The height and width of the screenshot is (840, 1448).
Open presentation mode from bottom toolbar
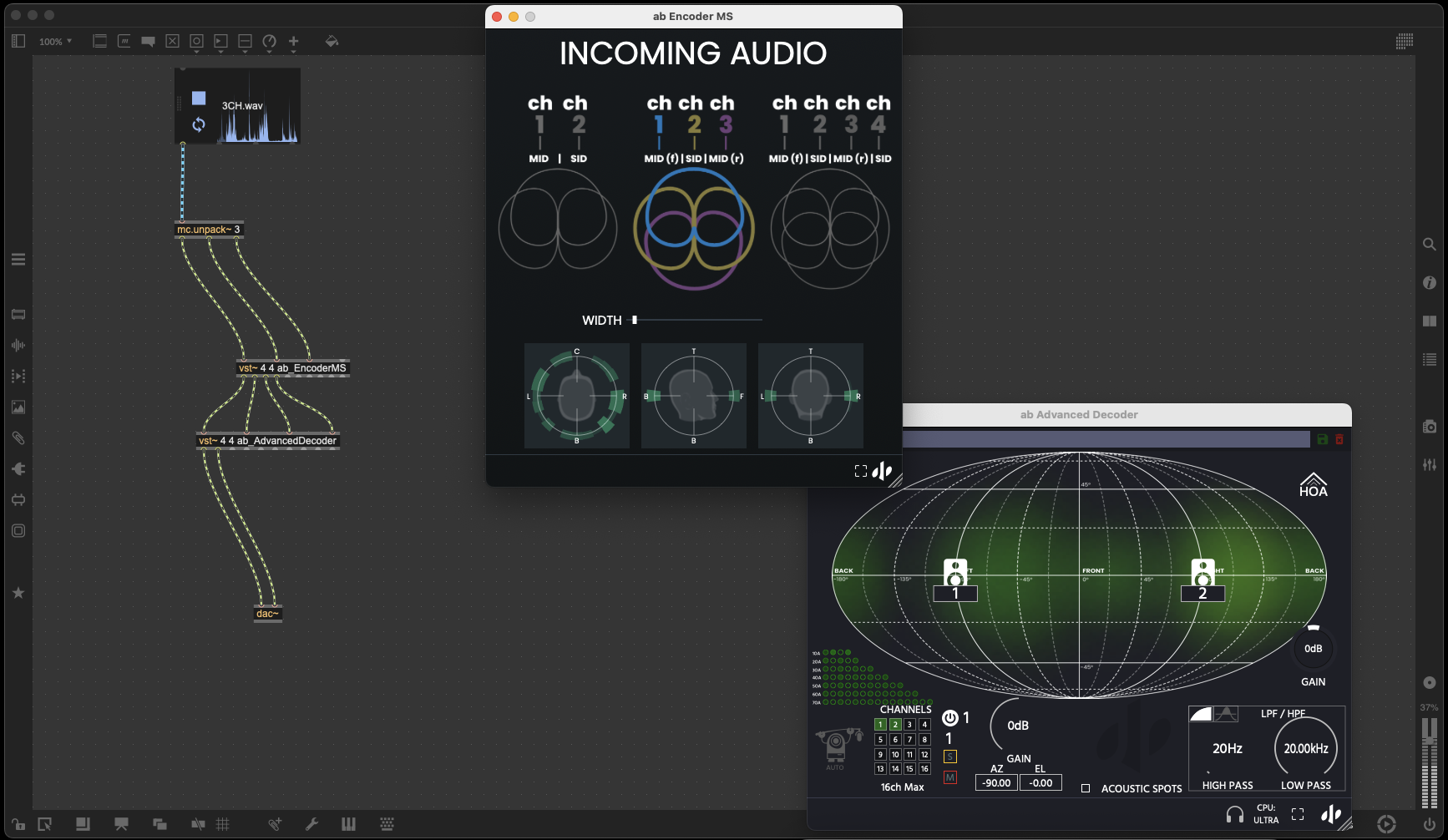(121, 824)
